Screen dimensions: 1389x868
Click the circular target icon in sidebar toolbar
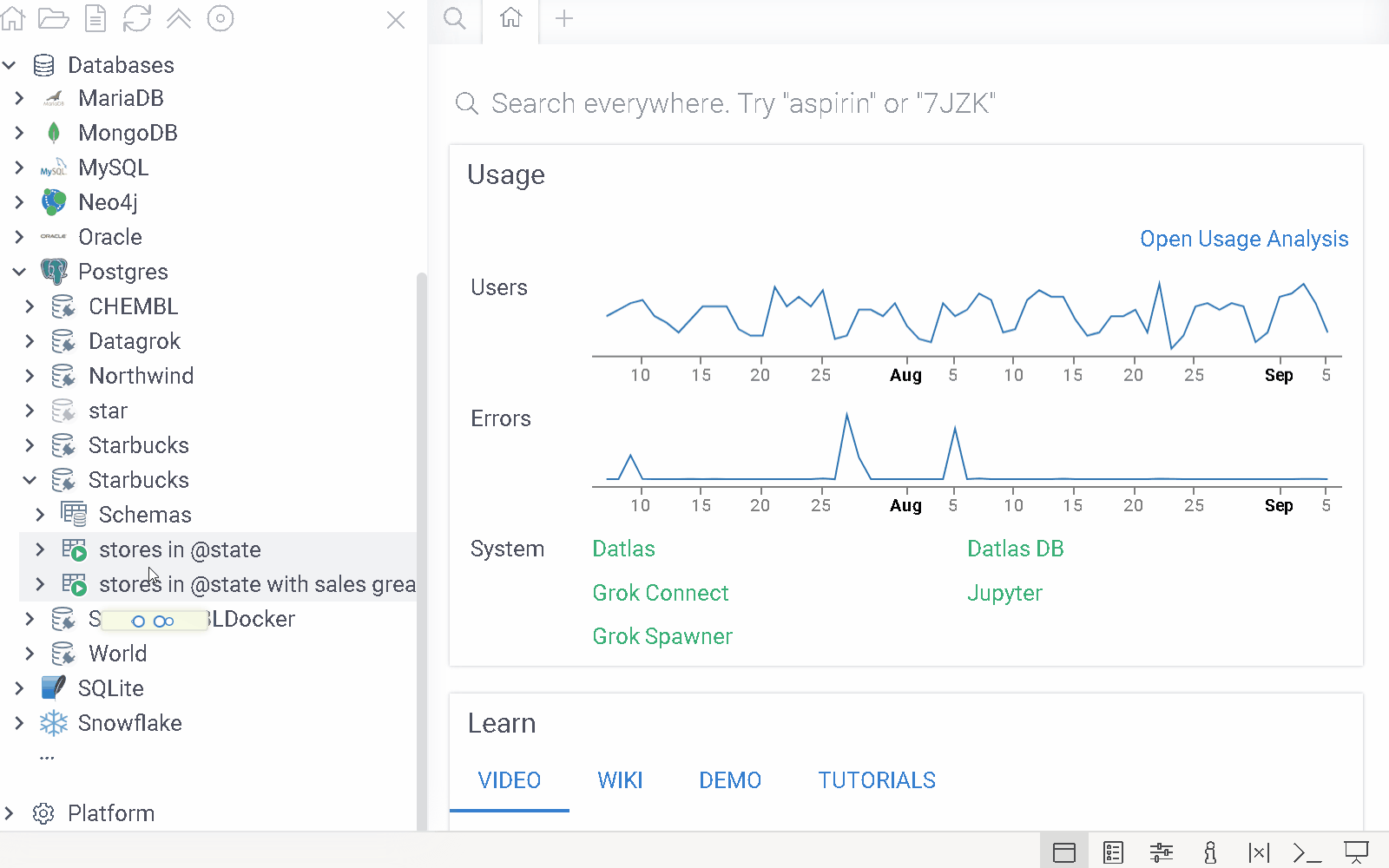(x=221, y=18)
